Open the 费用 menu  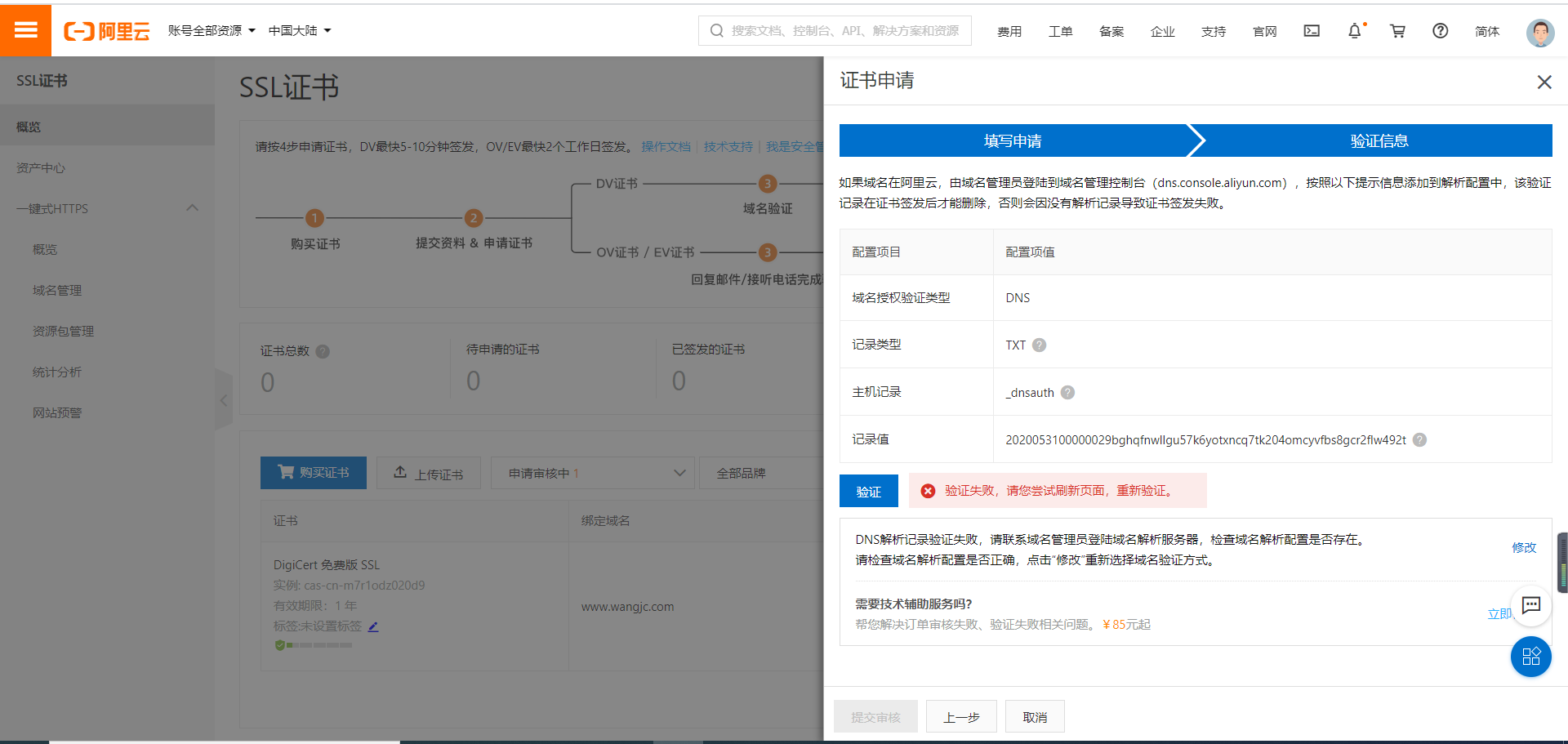1009,31
